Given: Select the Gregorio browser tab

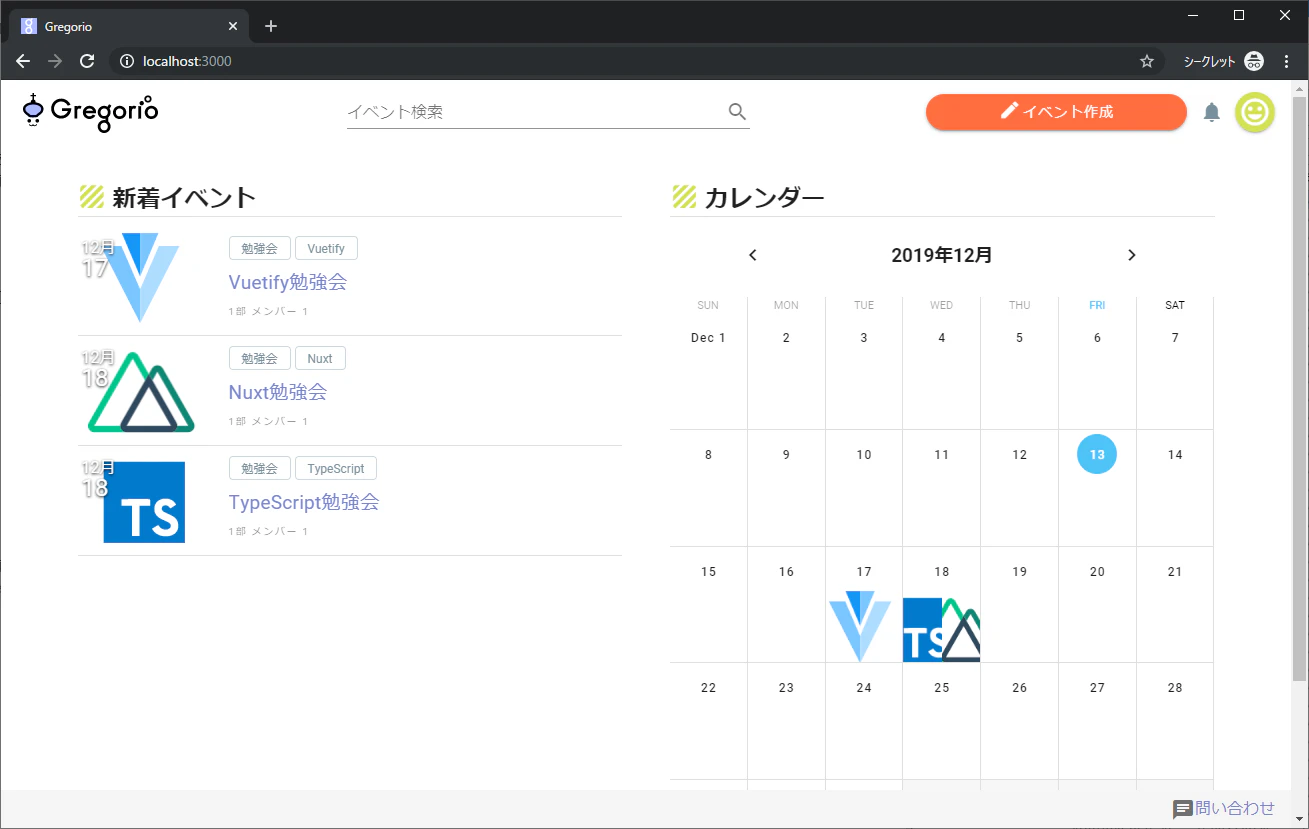Looking at the screenshot, I should pyautogui.click(x=130, y=27).
